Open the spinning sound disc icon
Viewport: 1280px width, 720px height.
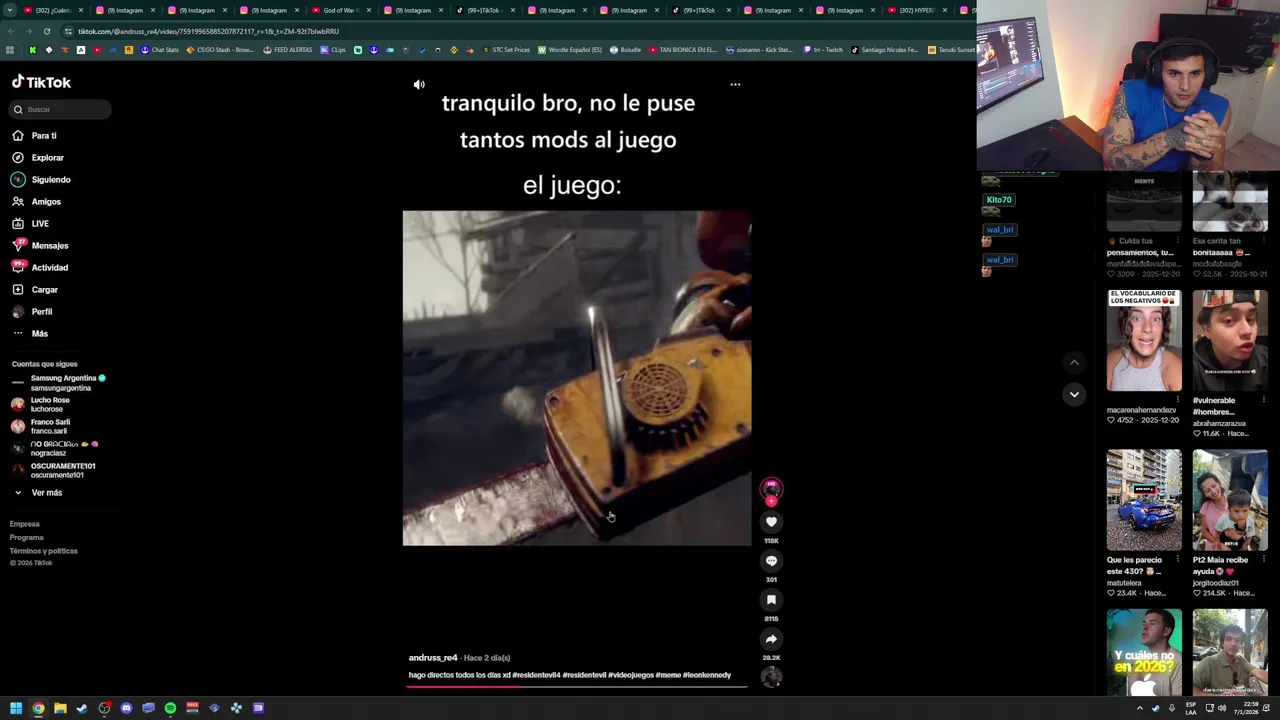(x=771, y=677)
